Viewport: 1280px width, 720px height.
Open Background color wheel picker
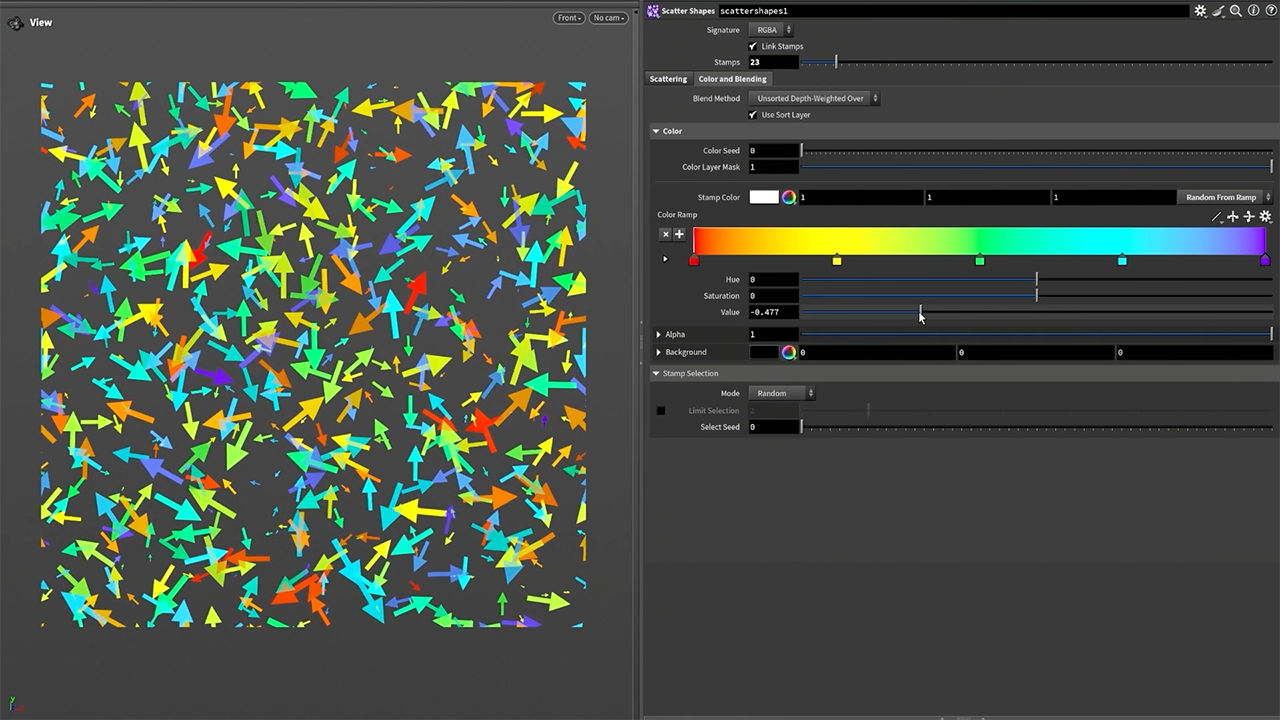point(789,352)
